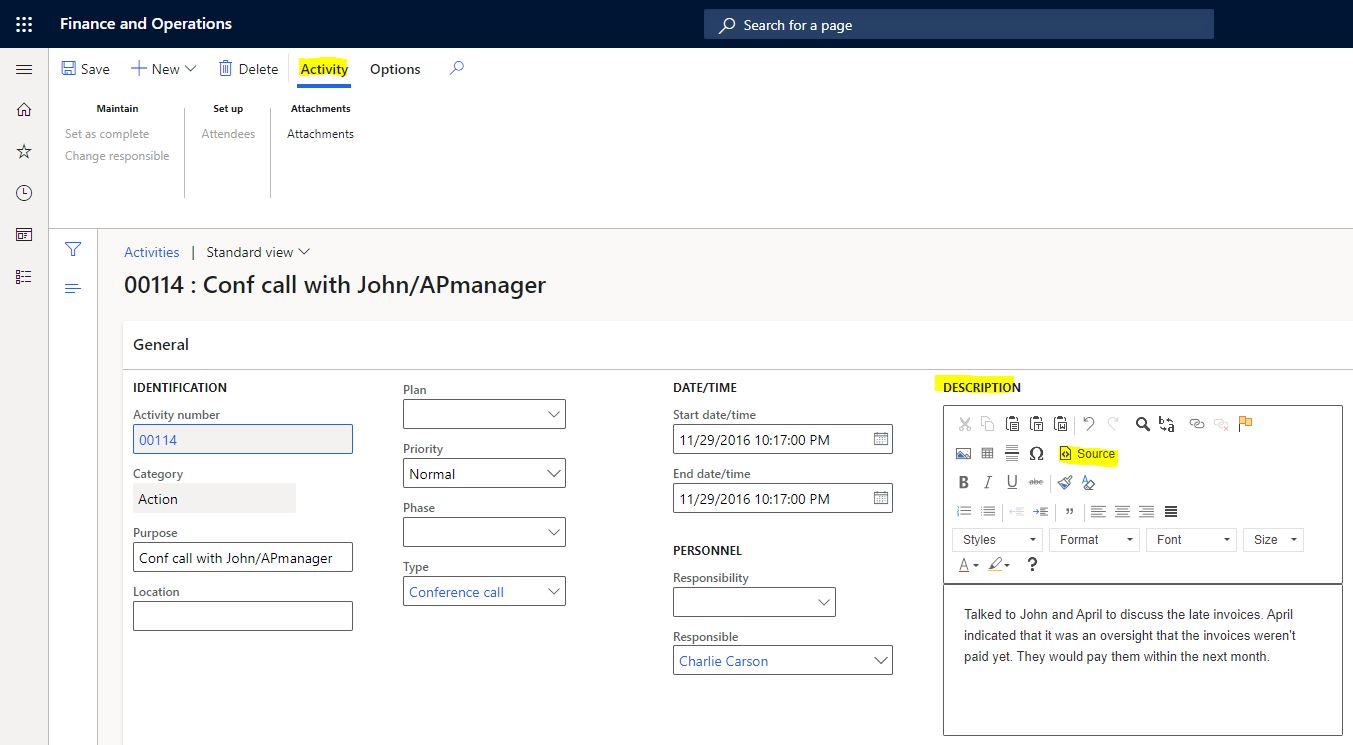This screenshot has width=1353, height=745.
Task: Toggle underline text formatting
Action: pos(1012,483)
